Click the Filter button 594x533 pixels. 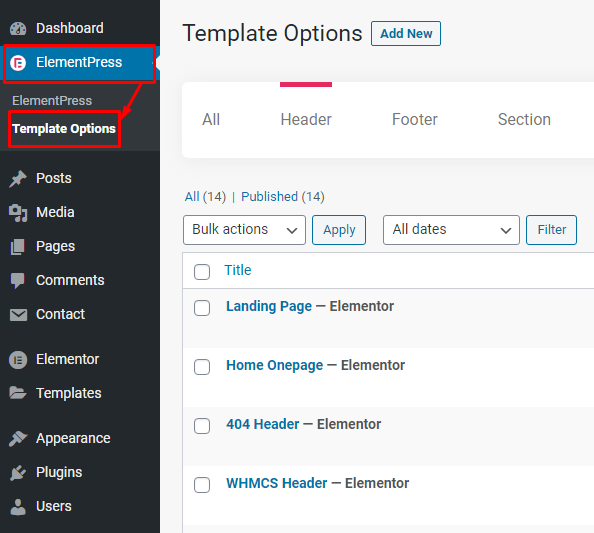tap(552, 230)
